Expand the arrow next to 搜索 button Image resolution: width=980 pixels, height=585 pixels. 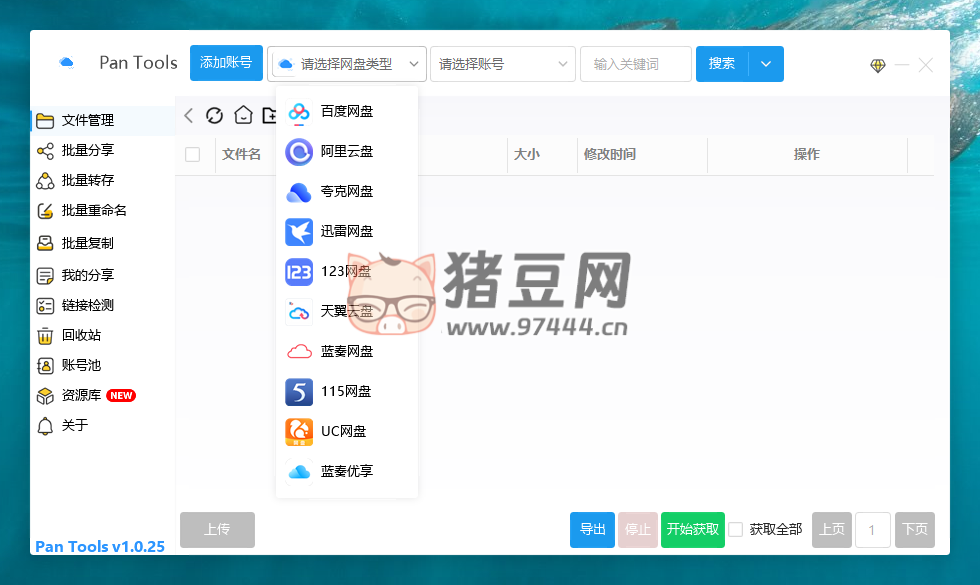tap(766, 64)
